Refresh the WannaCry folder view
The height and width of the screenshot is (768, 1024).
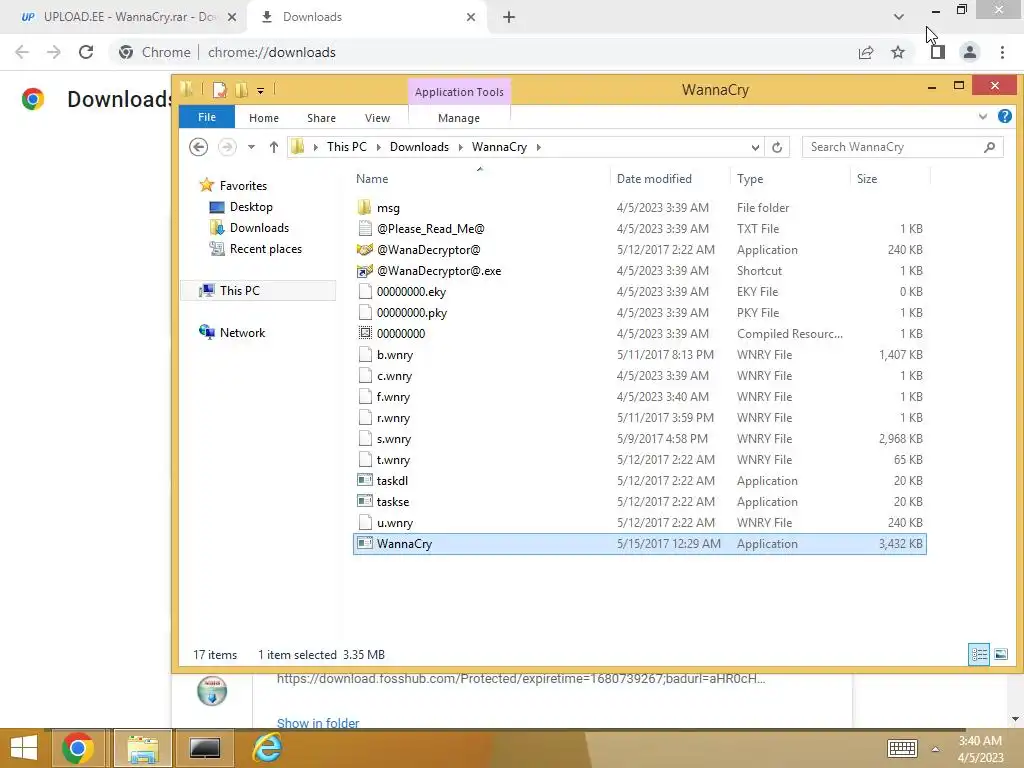click(777, 147)
